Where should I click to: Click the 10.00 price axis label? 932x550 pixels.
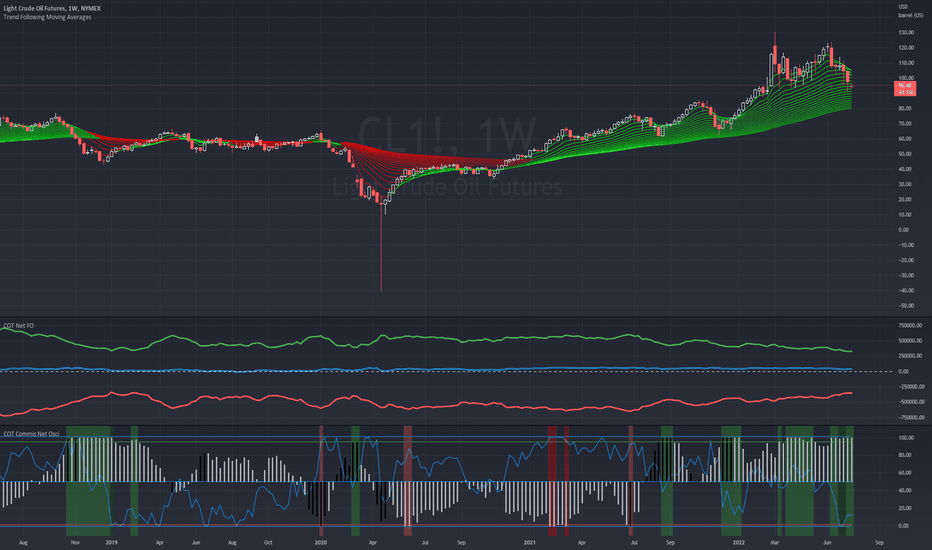(904, 215)
